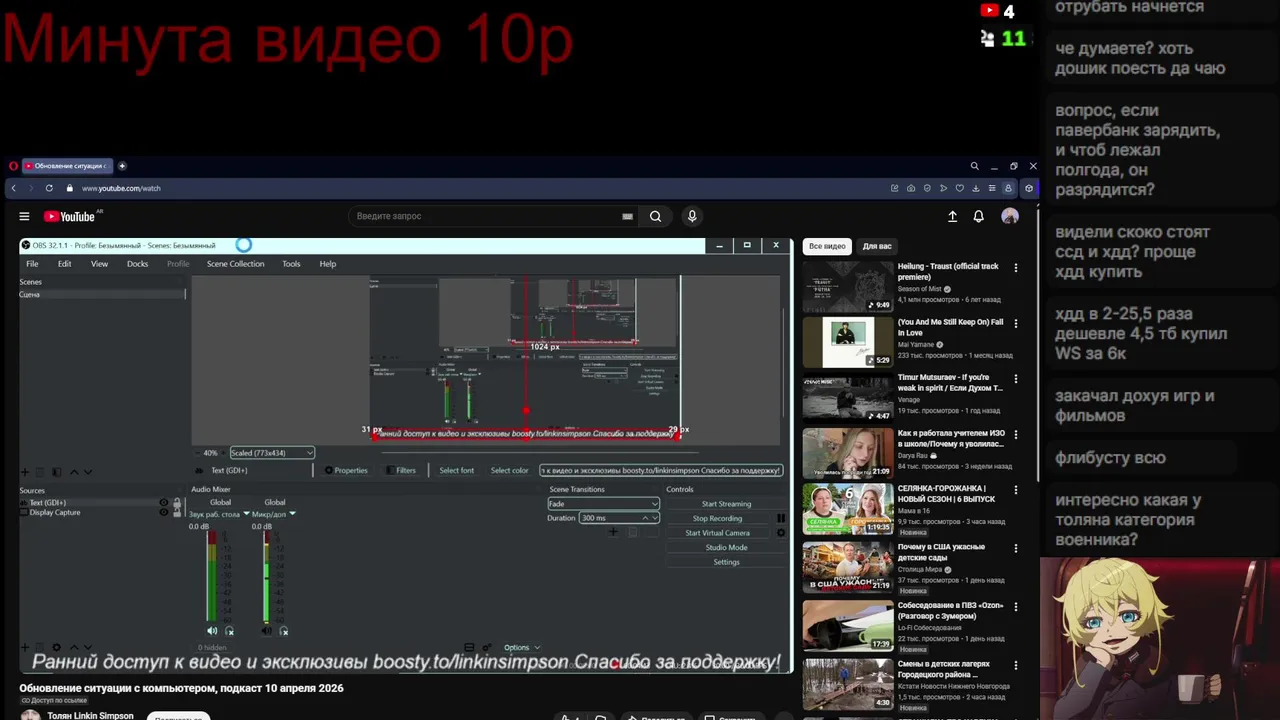Click Start Virtual Camera

tap(717, 533)
